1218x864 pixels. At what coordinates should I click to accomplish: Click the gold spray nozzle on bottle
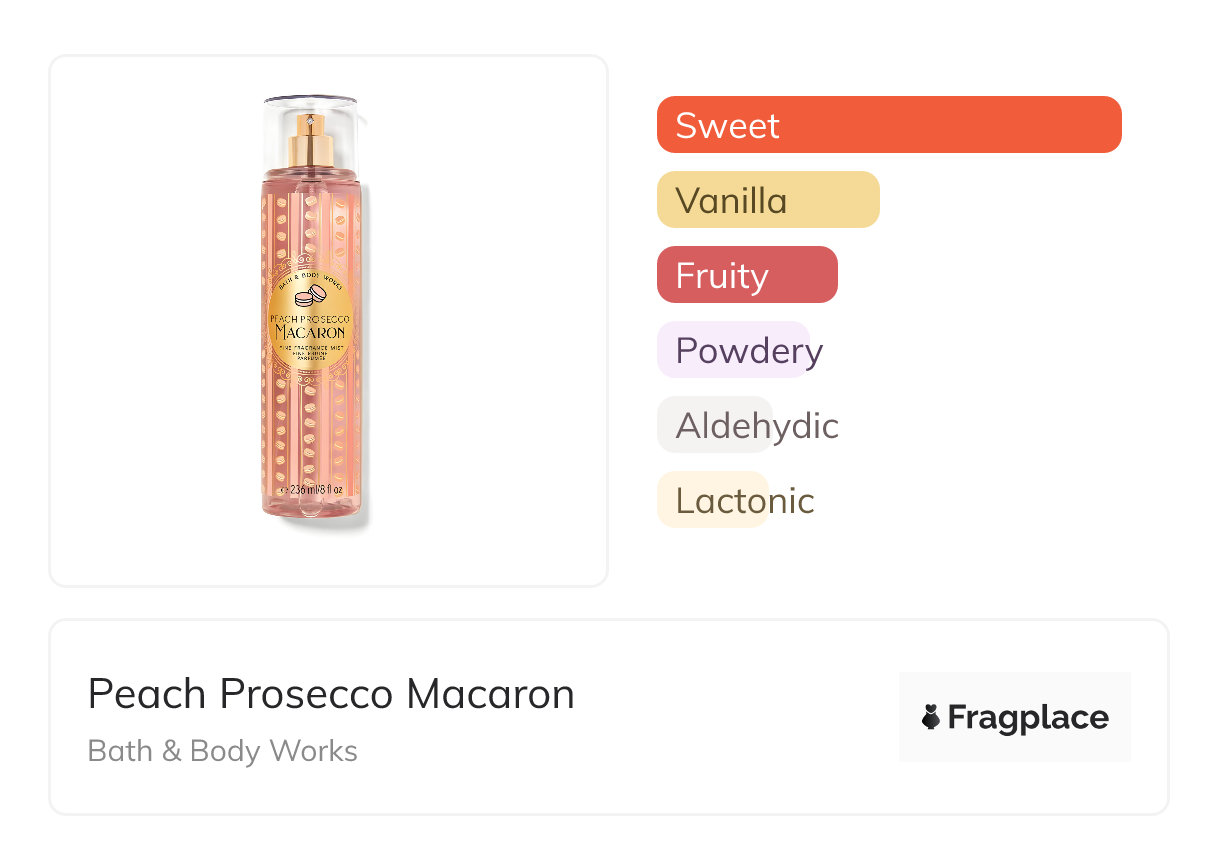(x=311, y=141)
